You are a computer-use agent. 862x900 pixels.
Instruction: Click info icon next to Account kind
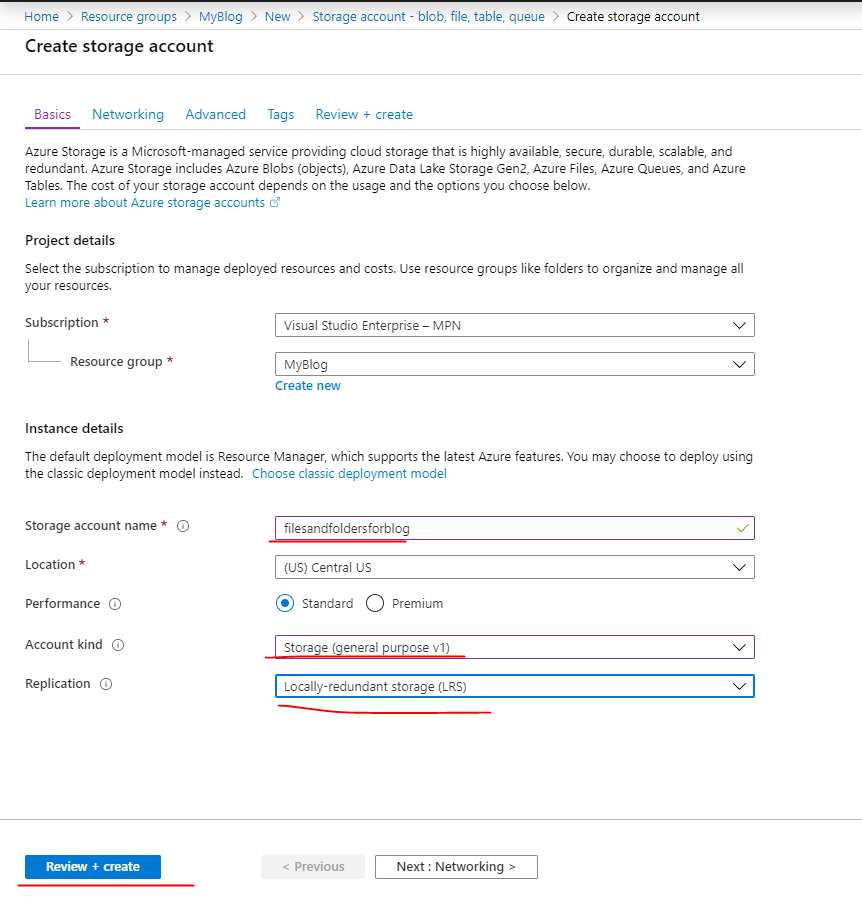coord(118,645)
